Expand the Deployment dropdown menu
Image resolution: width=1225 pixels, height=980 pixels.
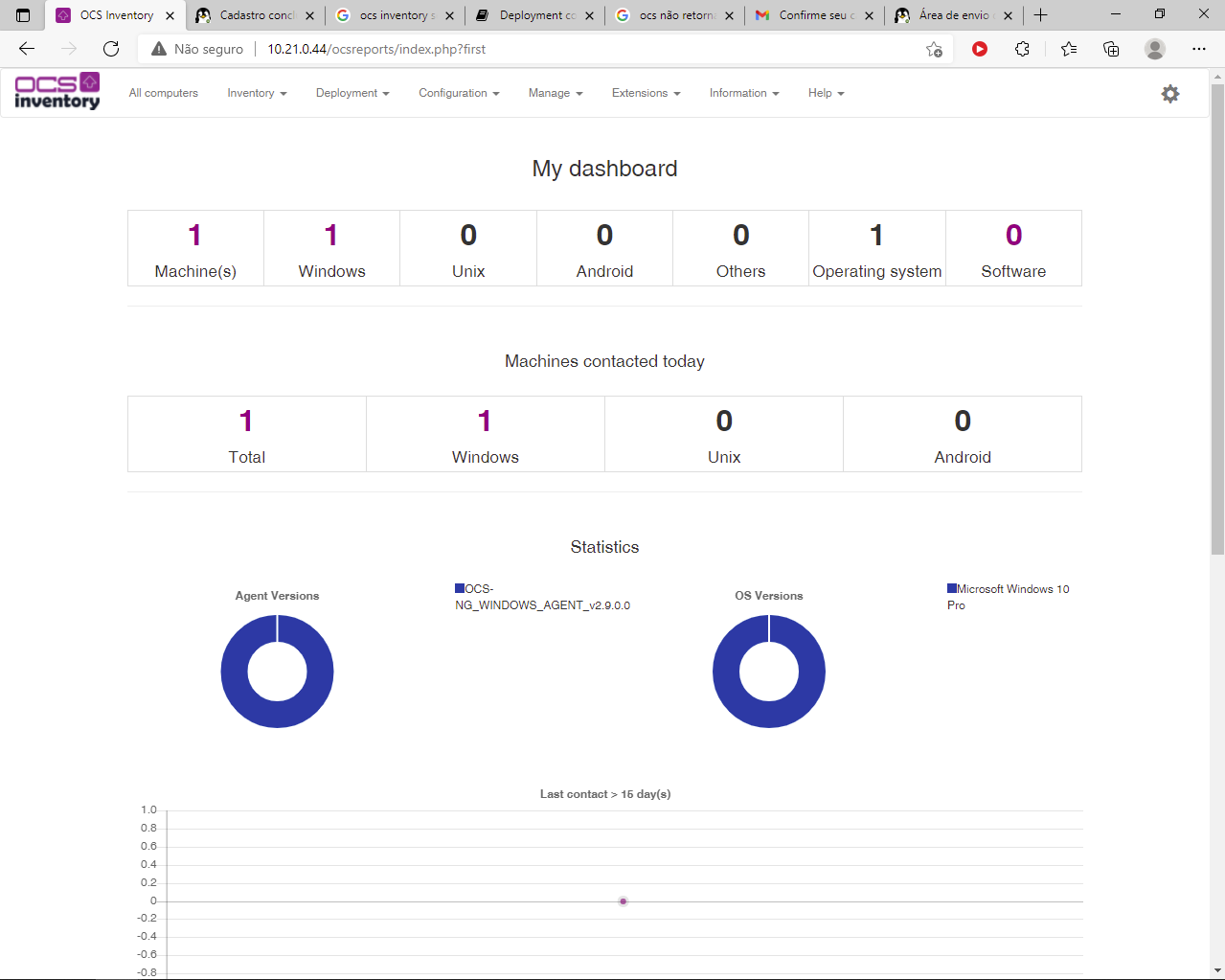tap(352, 93)
